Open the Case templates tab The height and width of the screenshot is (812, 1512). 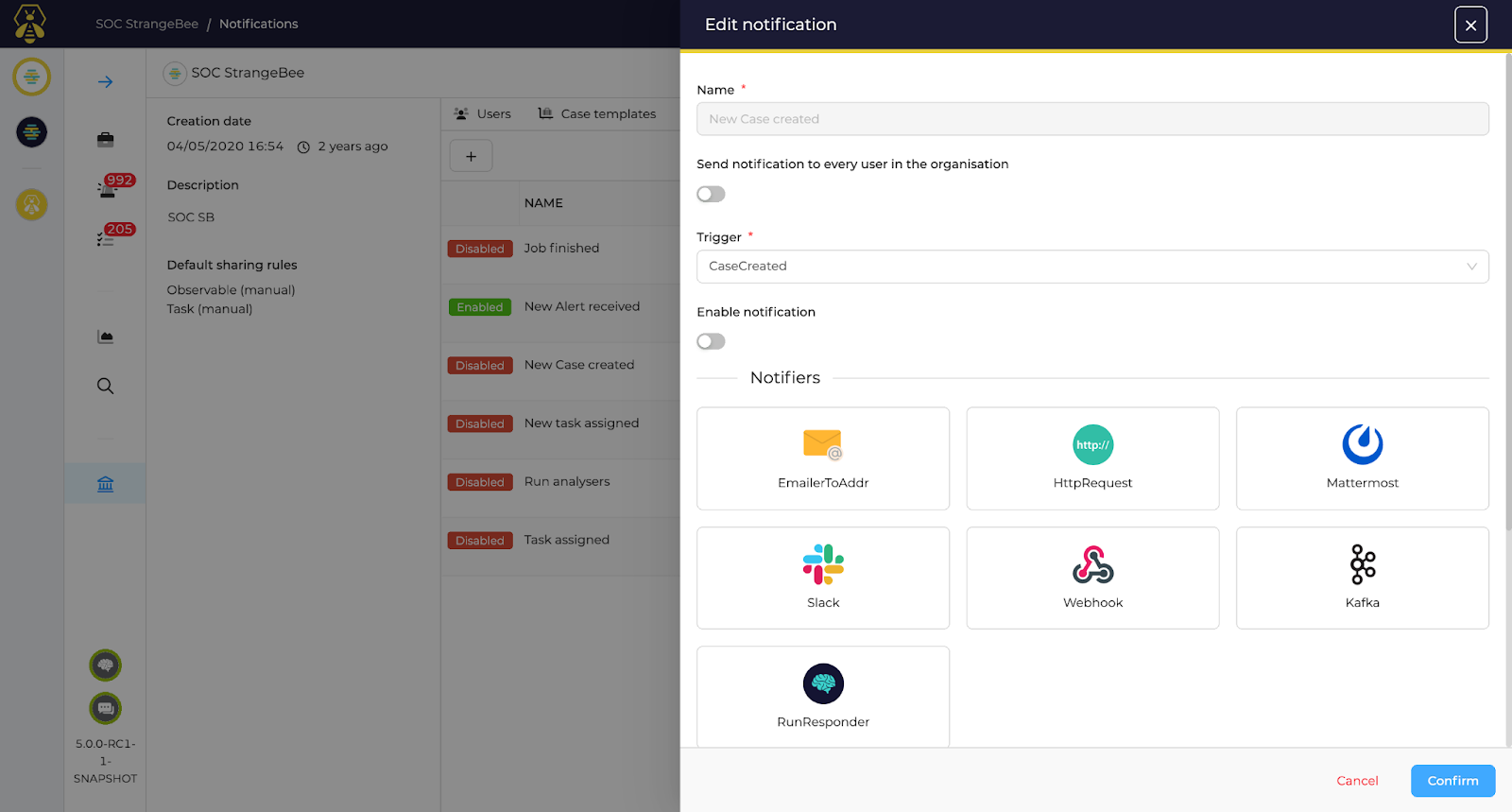click(x=597, y=113)
